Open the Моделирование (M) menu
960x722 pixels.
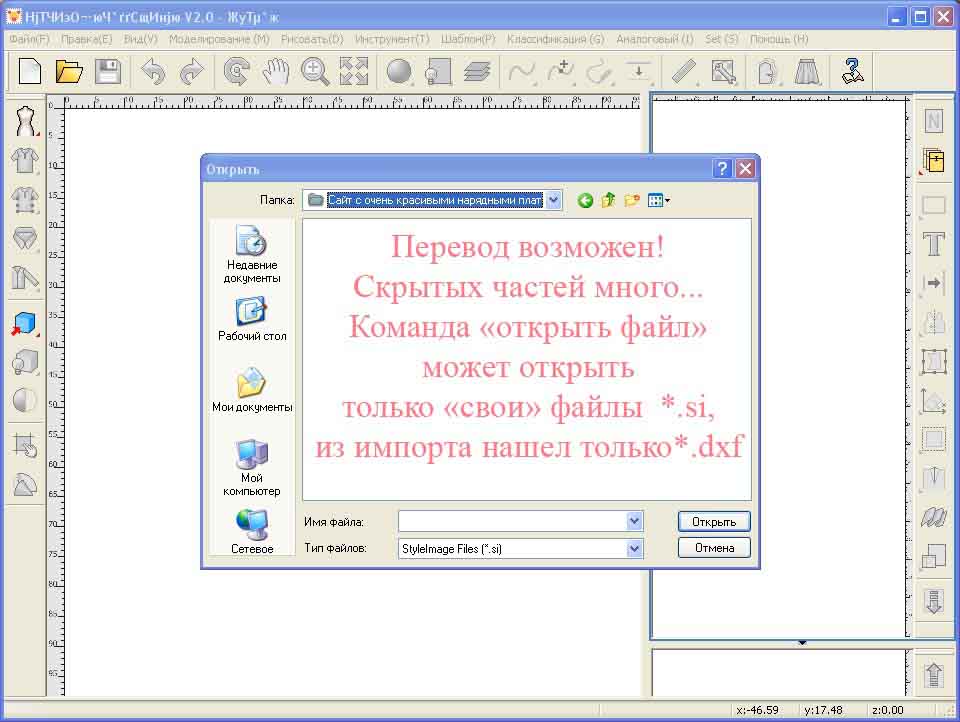click(x=219, y=39)
